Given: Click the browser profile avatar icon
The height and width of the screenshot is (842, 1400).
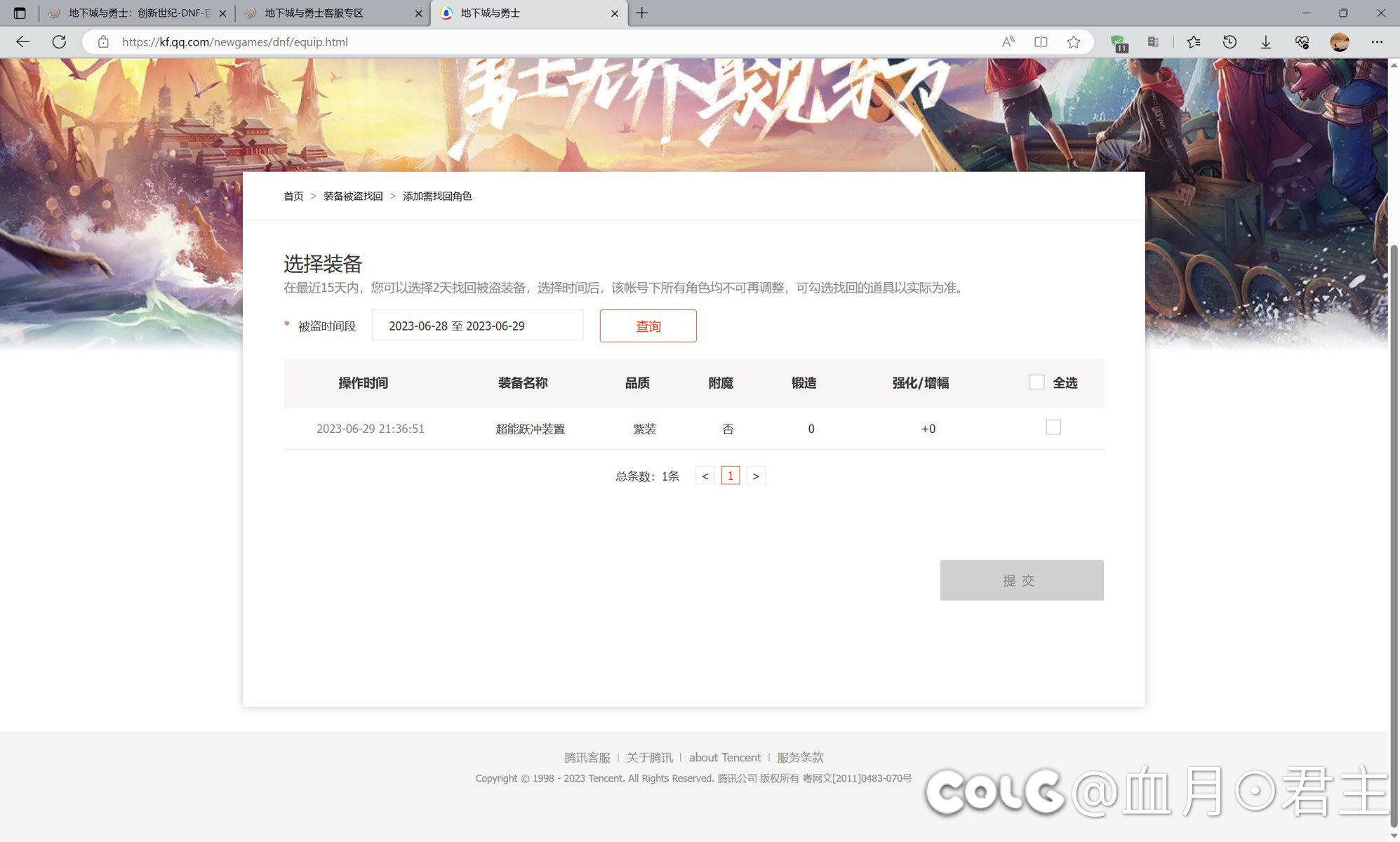Looking at the screenshot, I should point(1340,42).
